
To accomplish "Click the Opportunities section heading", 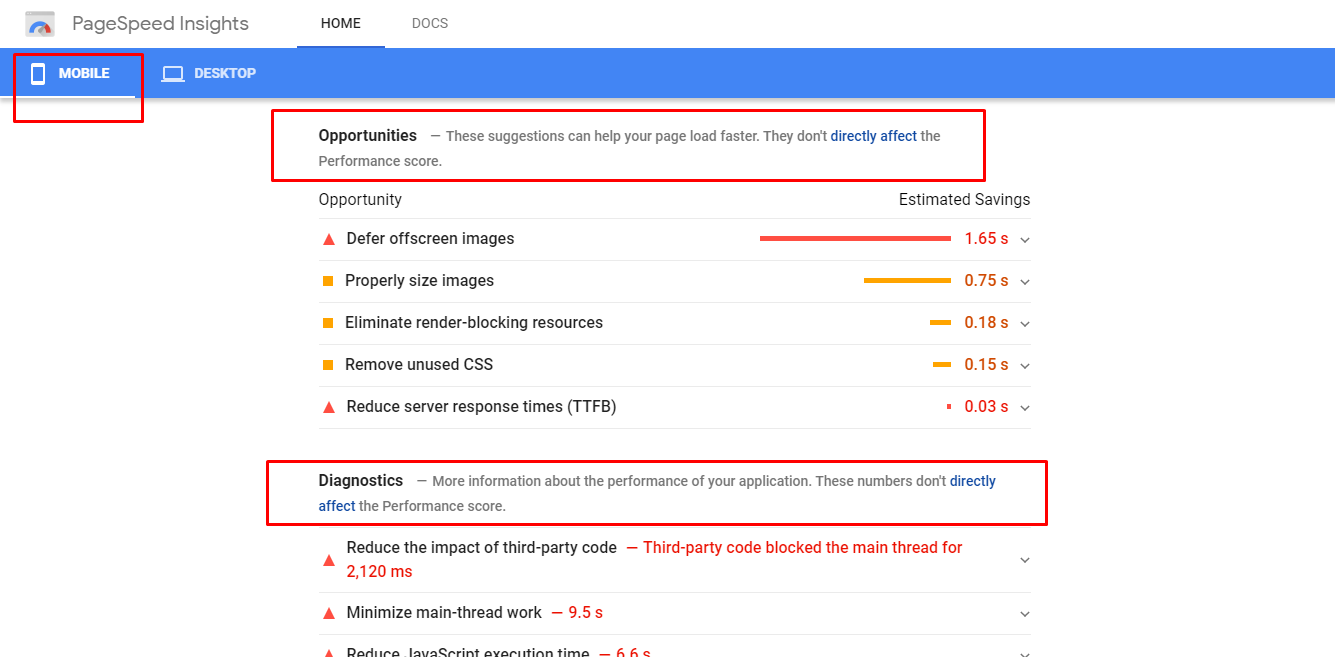I will coord(368,136).
